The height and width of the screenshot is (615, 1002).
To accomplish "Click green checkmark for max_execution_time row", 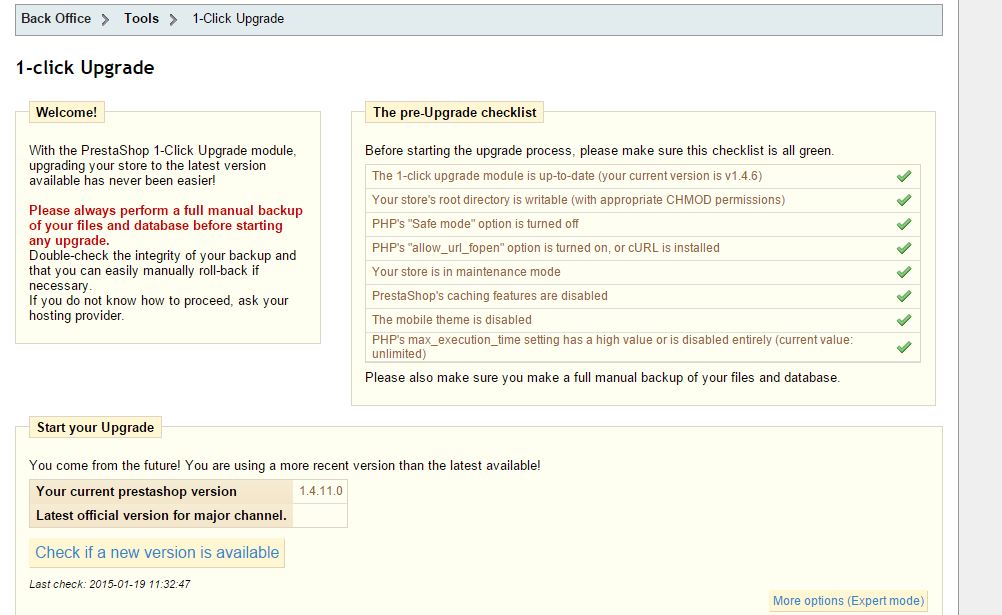I will (904, 347).
